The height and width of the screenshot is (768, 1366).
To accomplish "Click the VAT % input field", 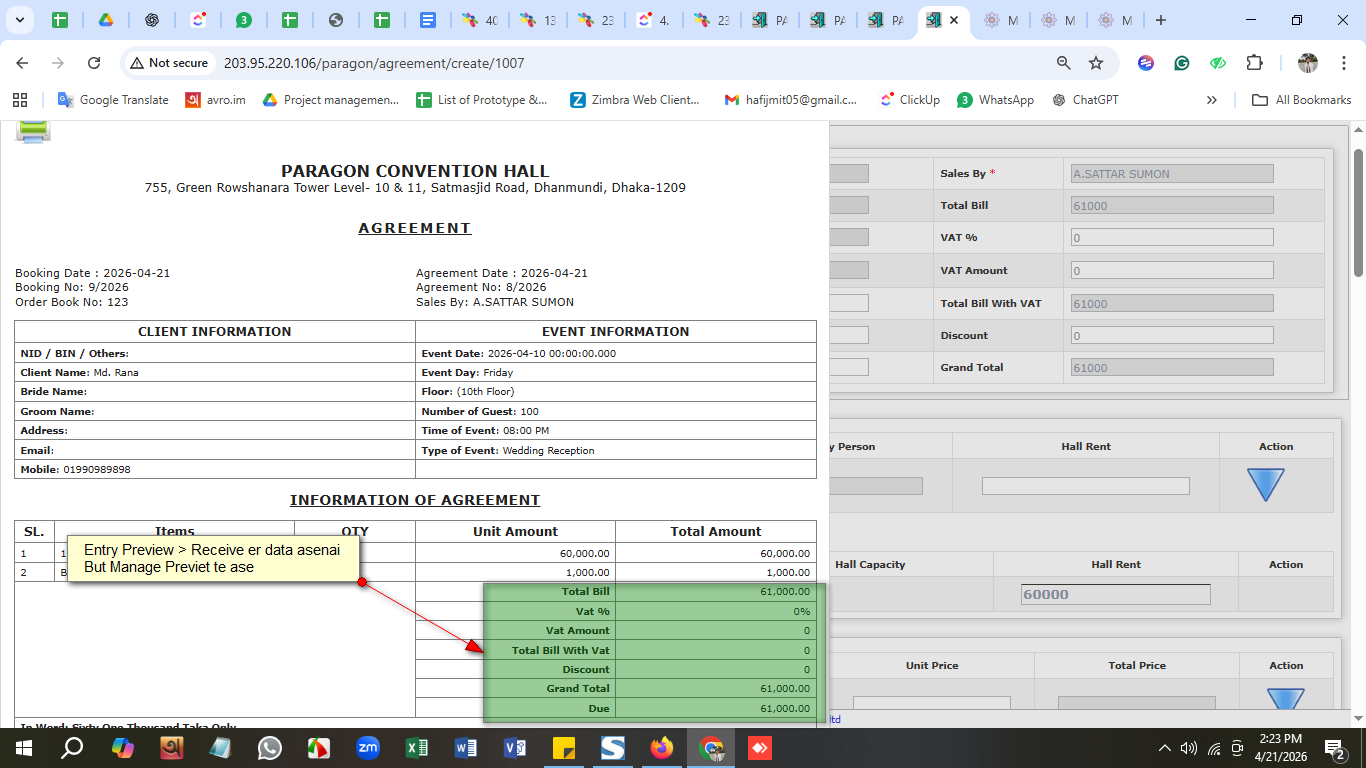I will pos(1172,238).
